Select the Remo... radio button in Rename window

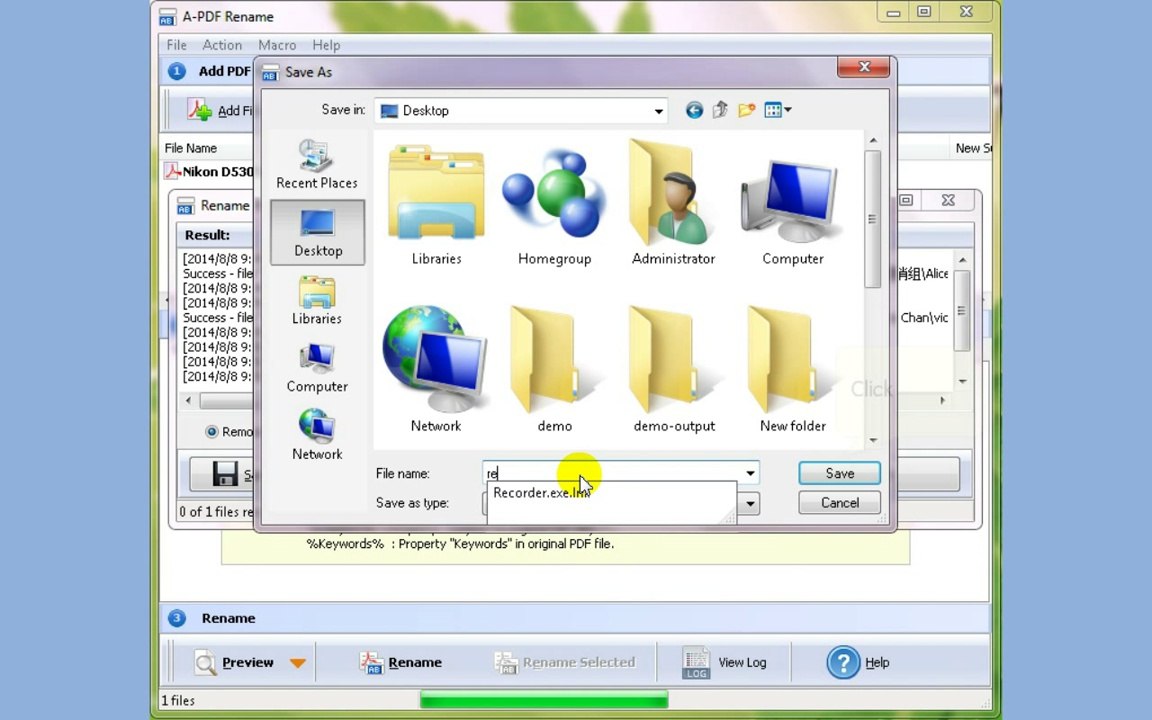[x=212, y=431]
